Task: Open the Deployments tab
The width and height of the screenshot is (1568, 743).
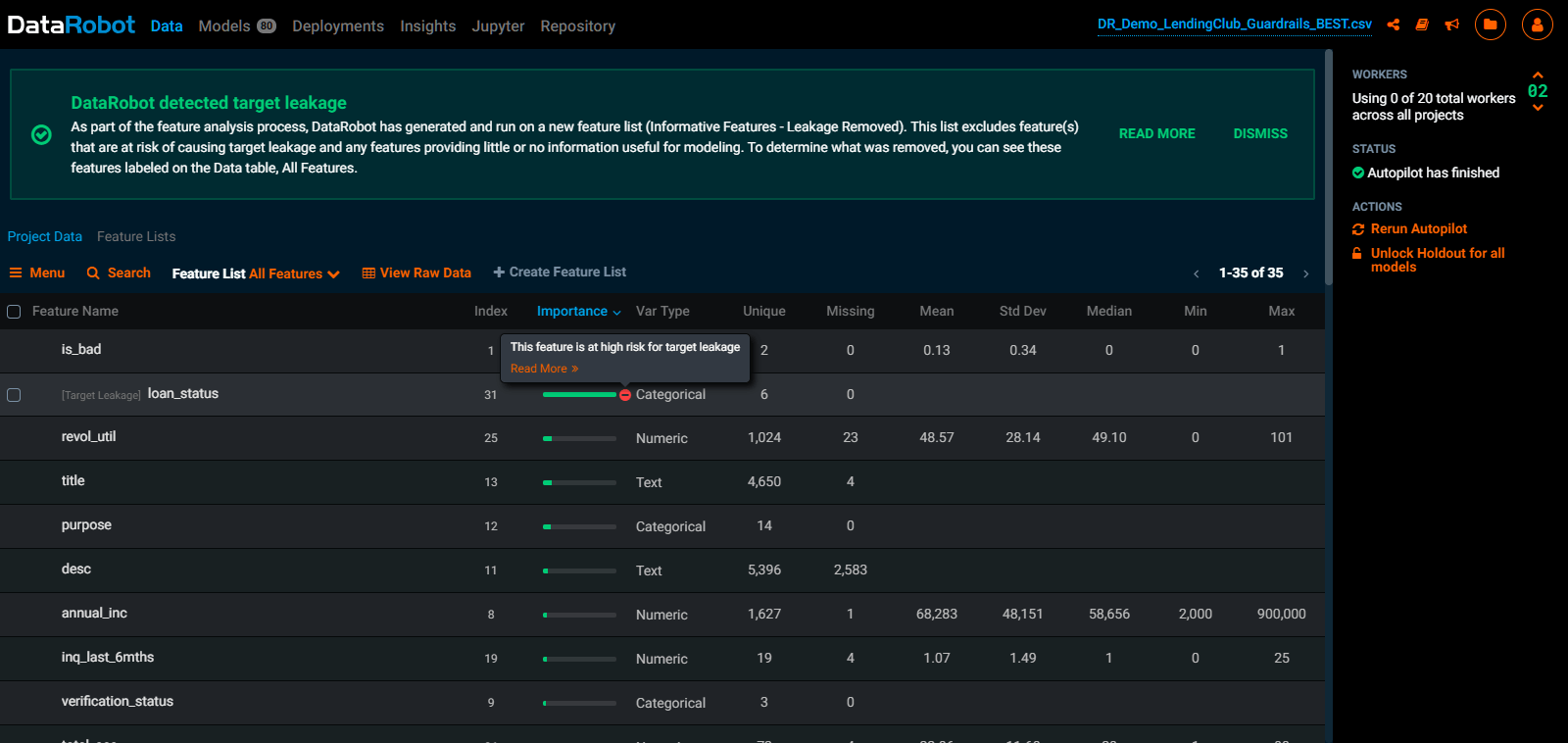Action: click(x=338, y=26)
